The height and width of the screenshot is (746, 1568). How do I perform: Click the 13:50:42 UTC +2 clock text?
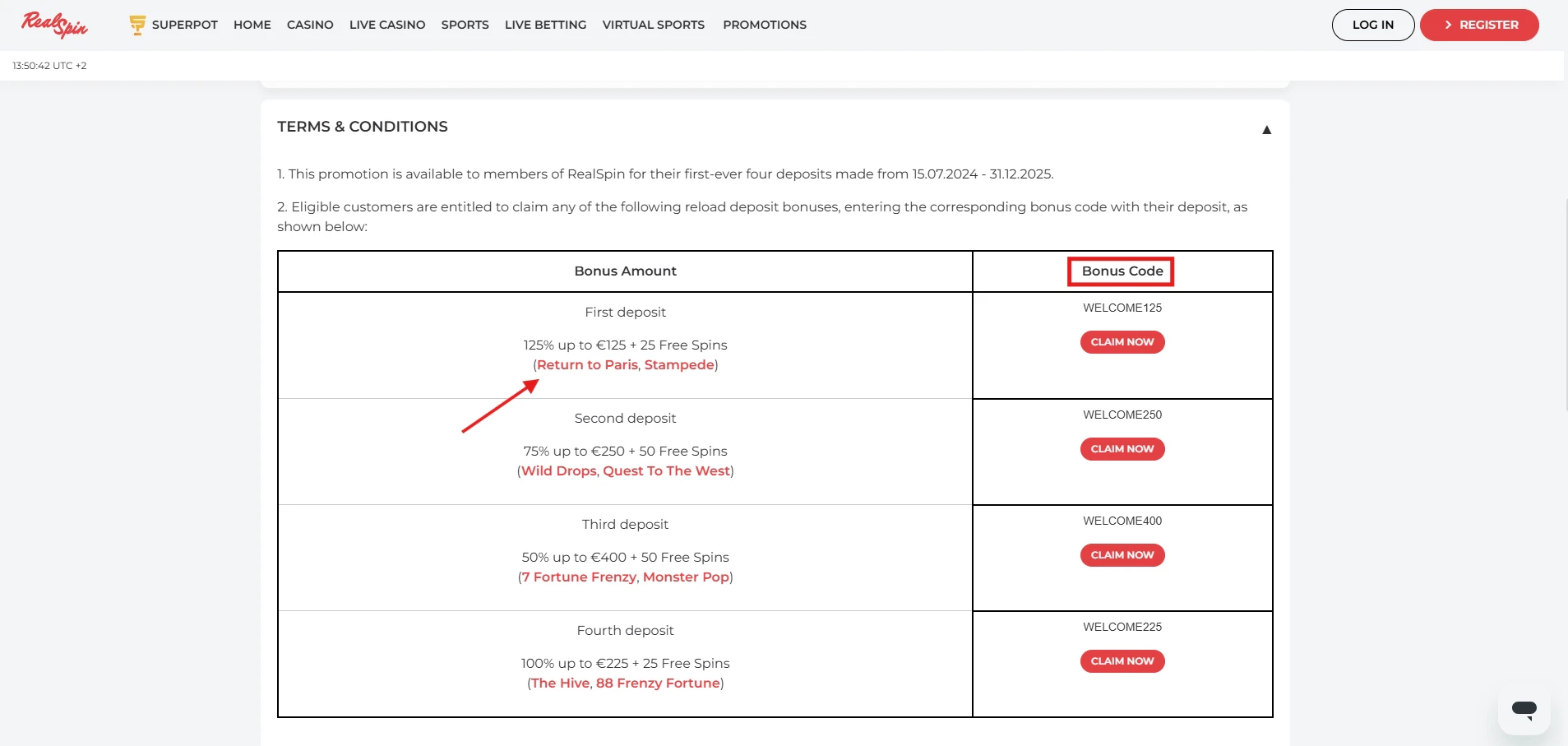tap(49, 66)
